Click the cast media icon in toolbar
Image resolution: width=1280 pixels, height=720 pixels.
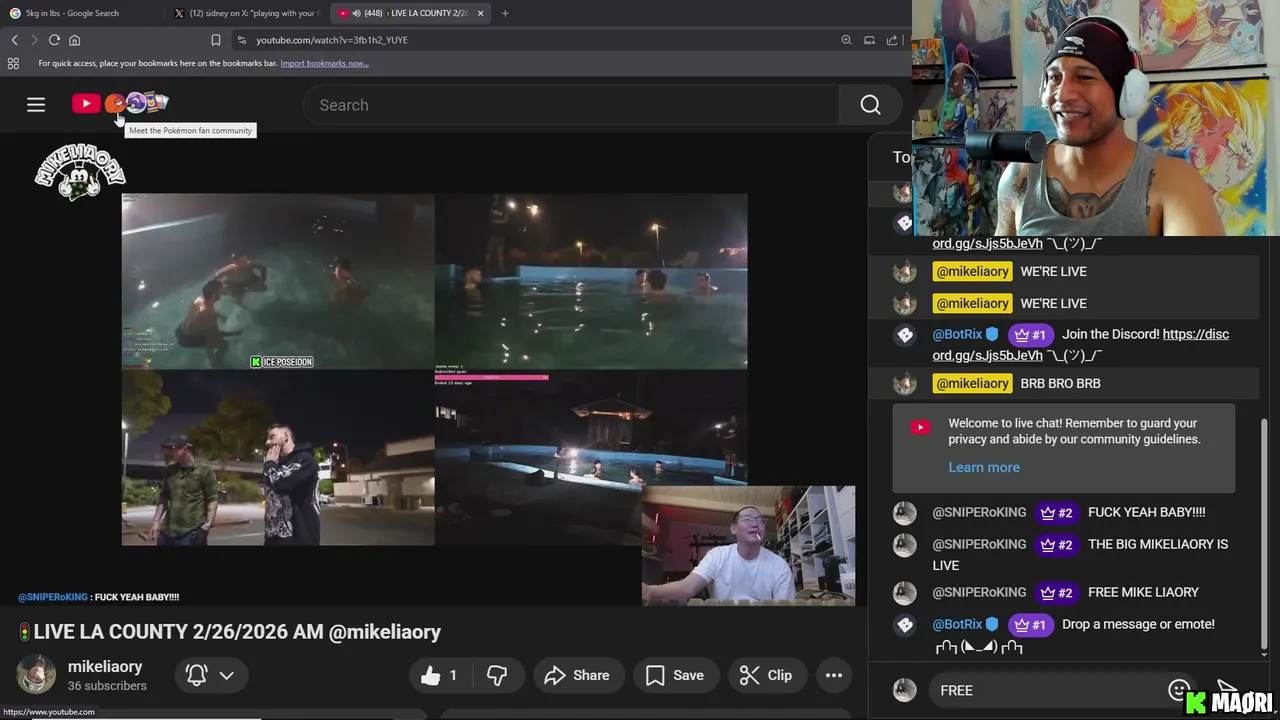pyautogui.click(x=869, y=40)
